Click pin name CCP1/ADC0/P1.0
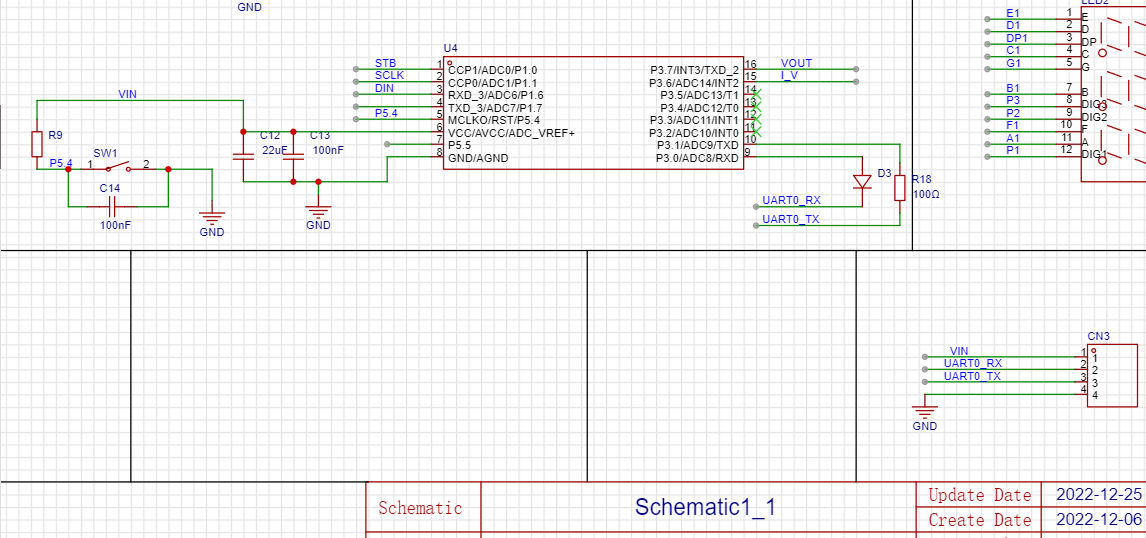 coord(493,70)
